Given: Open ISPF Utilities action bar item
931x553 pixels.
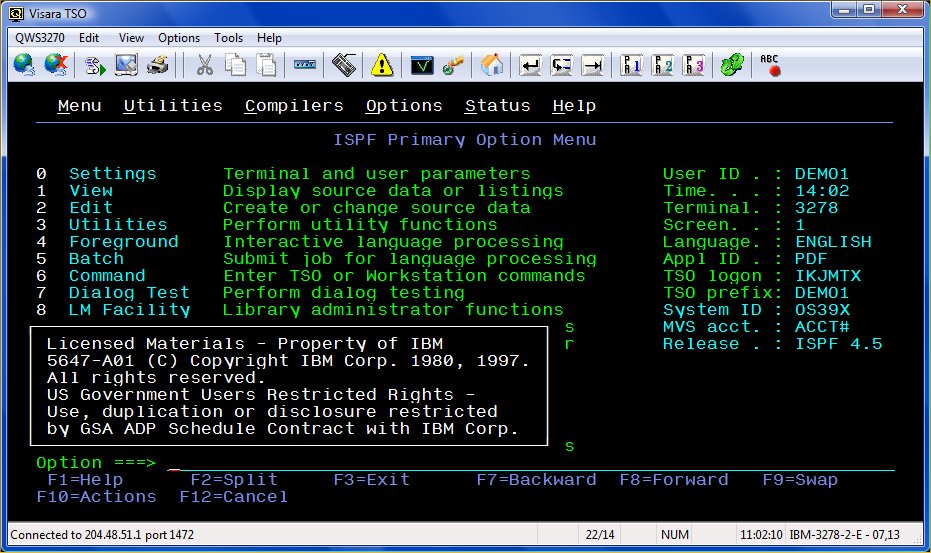Looking at the screenshot, I should 173,106.
